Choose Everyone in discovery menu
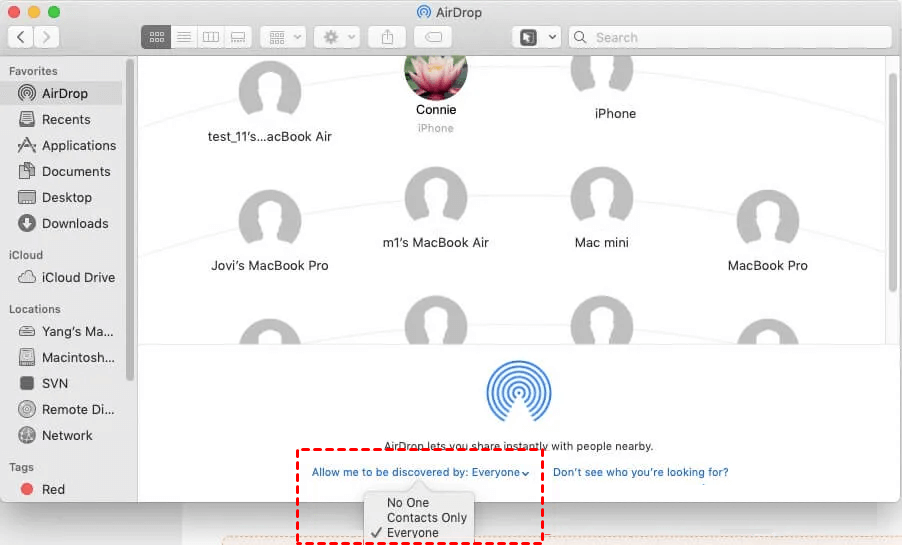This screenshot has width=902, height=545. click(412, 532)
